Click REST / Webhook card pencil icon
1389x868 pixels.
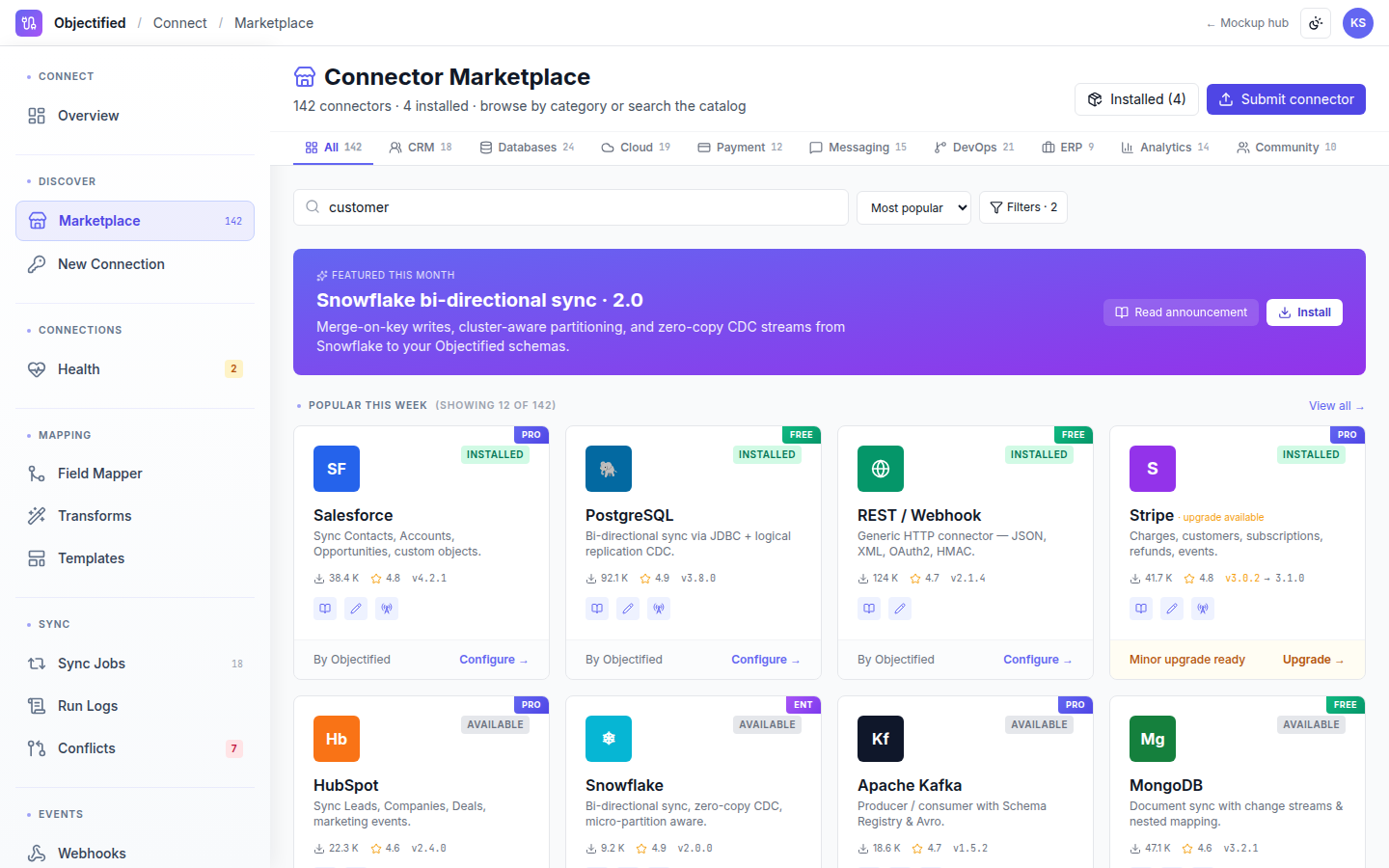click(x=900, y=609)
